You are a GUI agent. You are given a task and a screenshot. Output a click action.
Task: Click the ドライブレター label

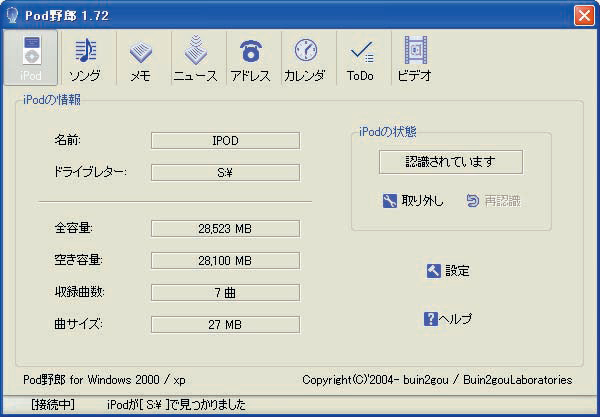point(90,172)
